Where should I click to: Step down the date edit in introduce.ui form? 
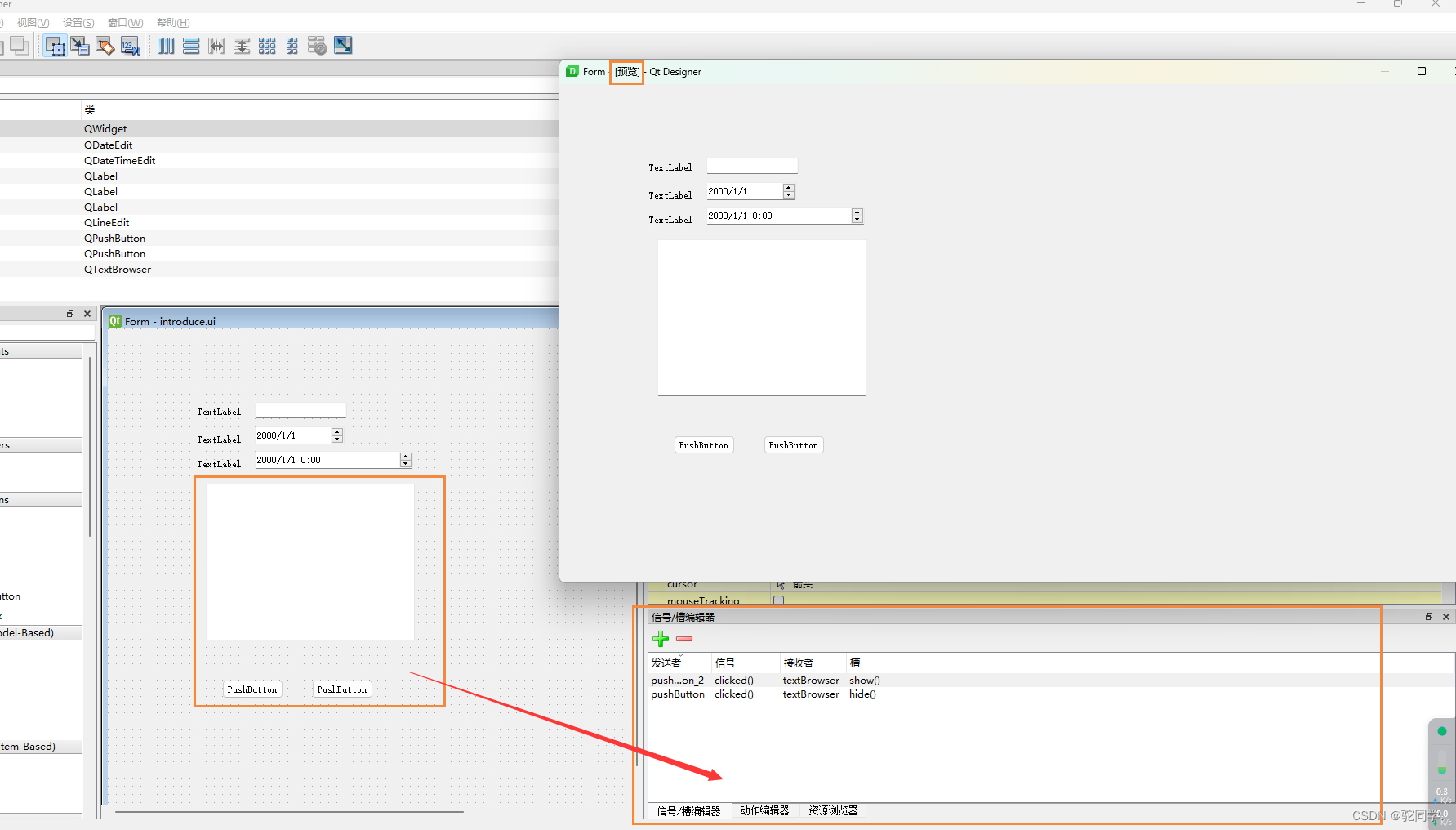(x=337, y=440)
